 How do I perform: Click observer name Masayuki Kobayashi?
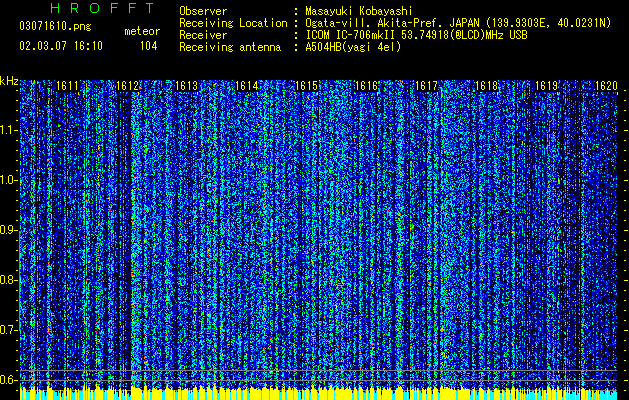click(x=359, y=11)
